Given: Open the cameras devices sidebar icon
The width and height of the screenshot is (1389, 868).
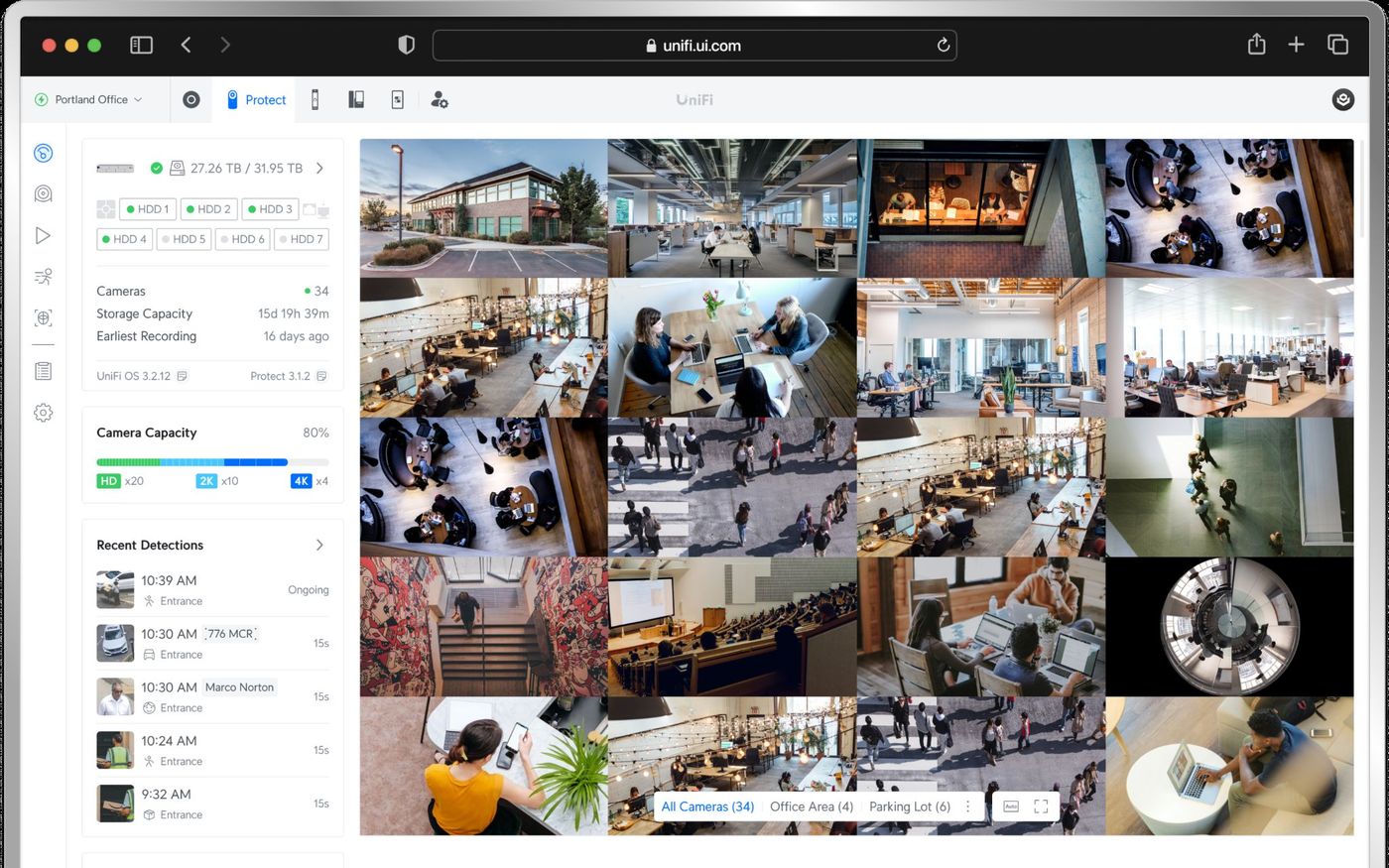Looking at the screenshot, I should [x=43, y=194].
